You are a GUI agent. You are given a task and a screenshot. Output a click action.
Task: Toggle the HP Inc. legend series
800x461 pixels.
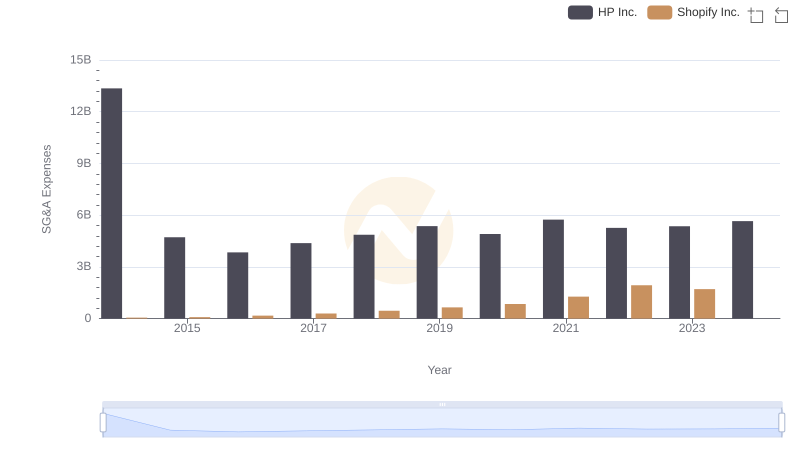point(603,12)
